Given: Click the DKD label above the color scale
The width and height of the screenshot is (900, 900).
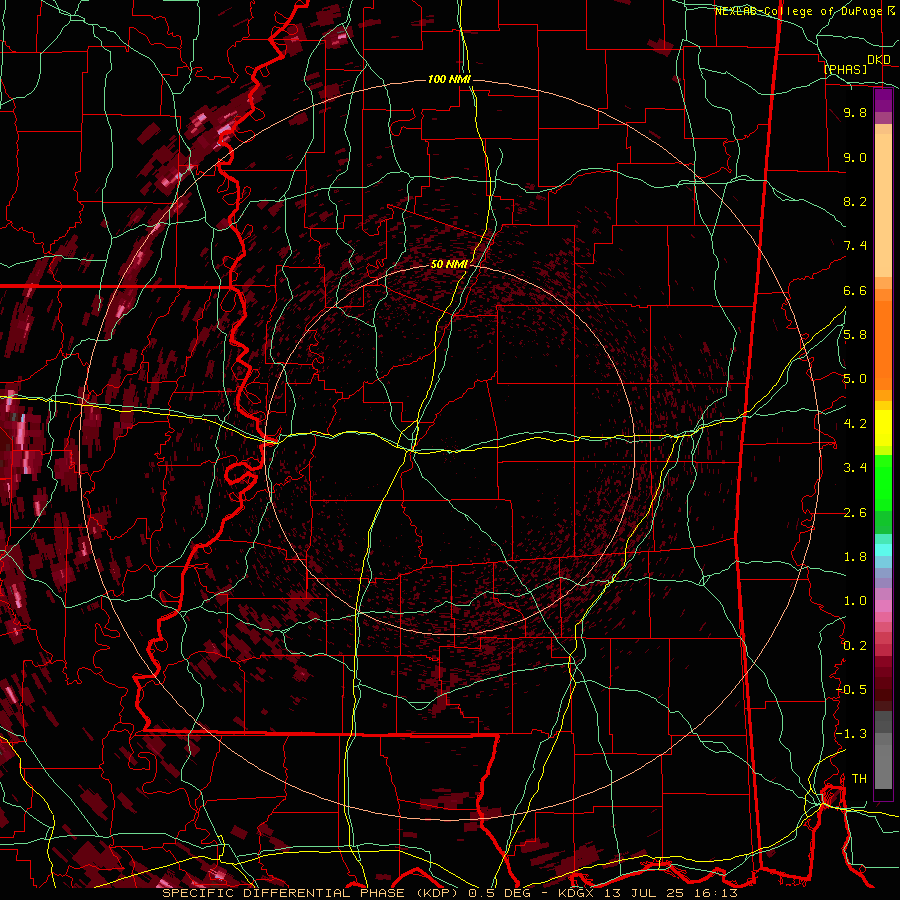Looking at the screenshot, I should (879, 60).
